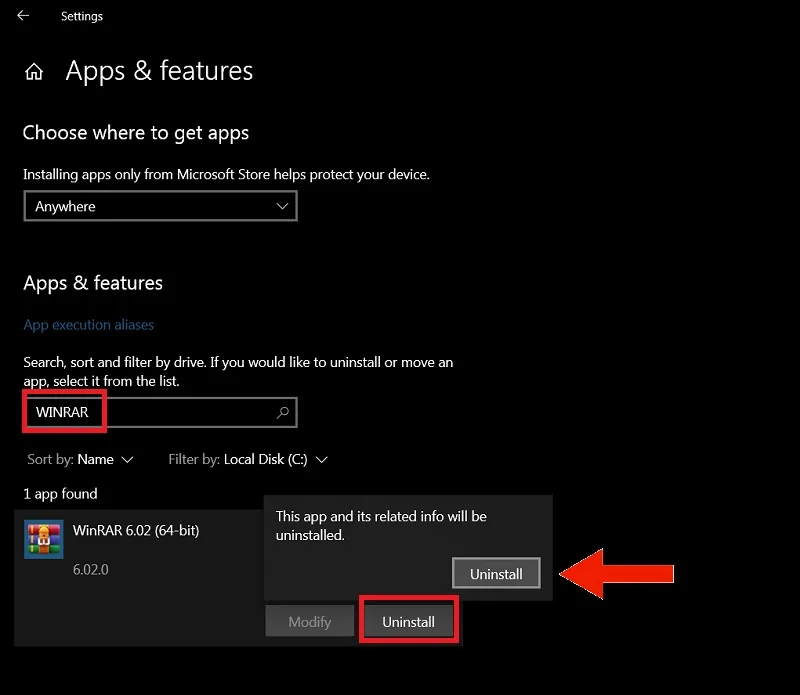Click the search magnifier icon

283,412
